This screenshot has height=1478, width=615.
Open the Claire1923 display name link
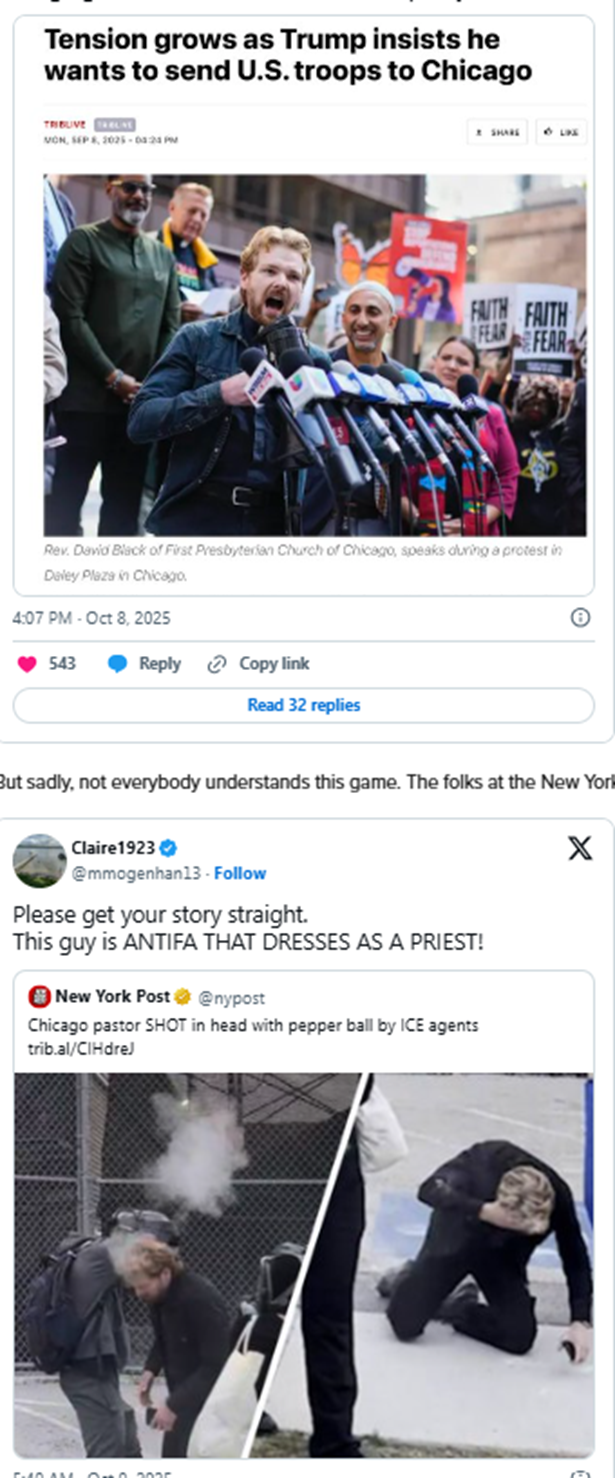coord(113,848)
